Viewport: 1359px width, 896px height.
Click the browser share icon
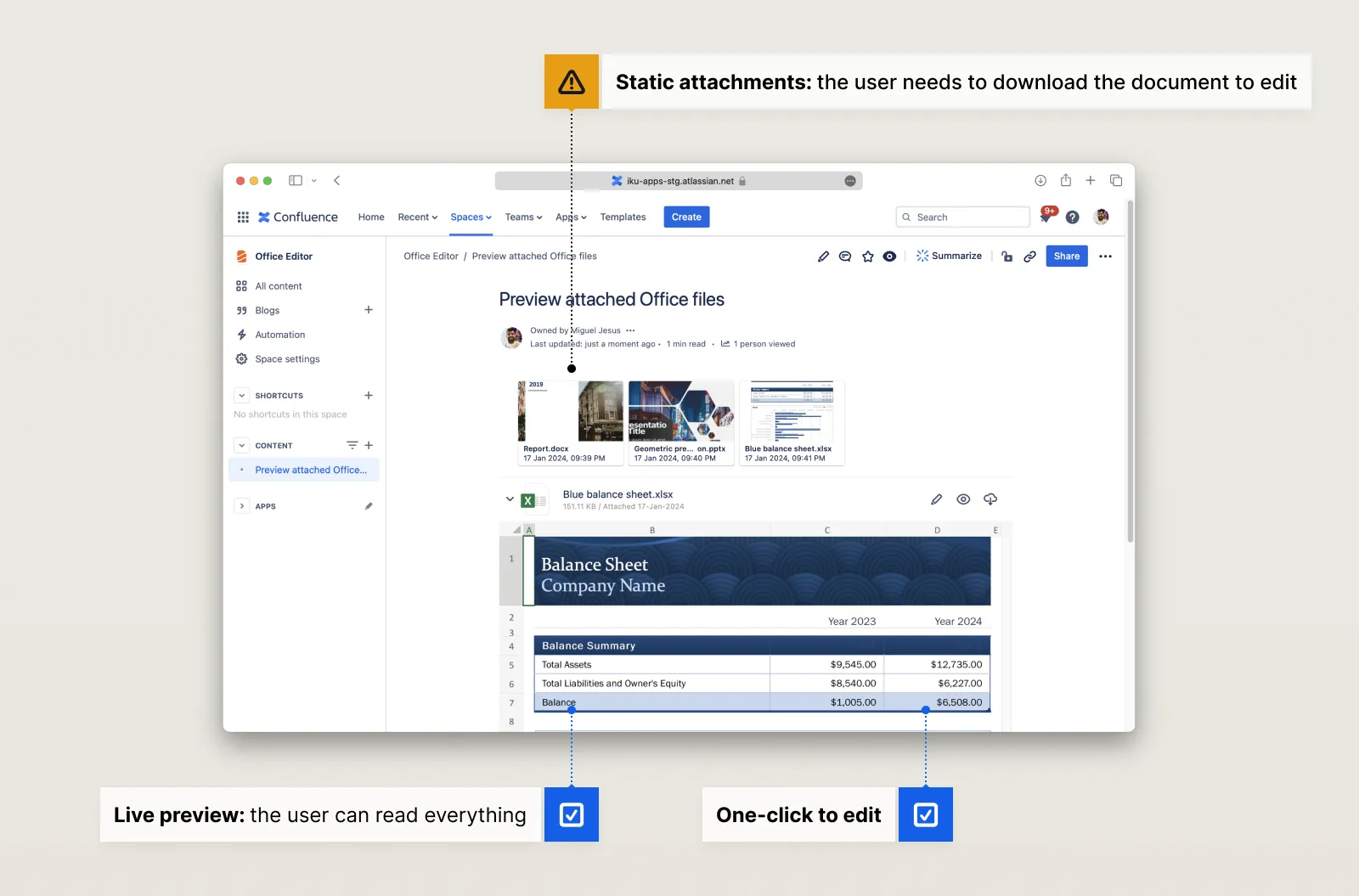tap(1066, 181)
